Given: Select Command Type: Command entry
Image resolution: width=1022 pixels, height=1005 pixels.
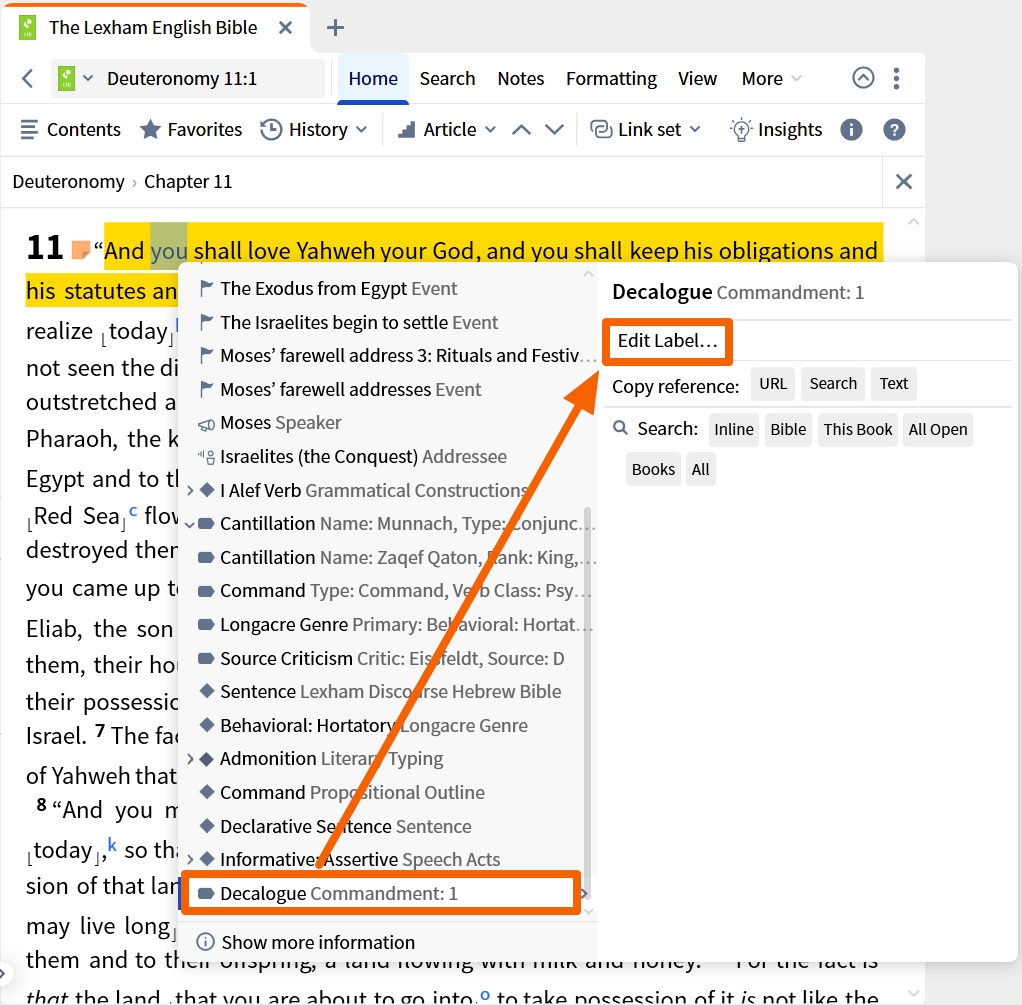Looking at the screenshot, I should (x=387, y=590).
